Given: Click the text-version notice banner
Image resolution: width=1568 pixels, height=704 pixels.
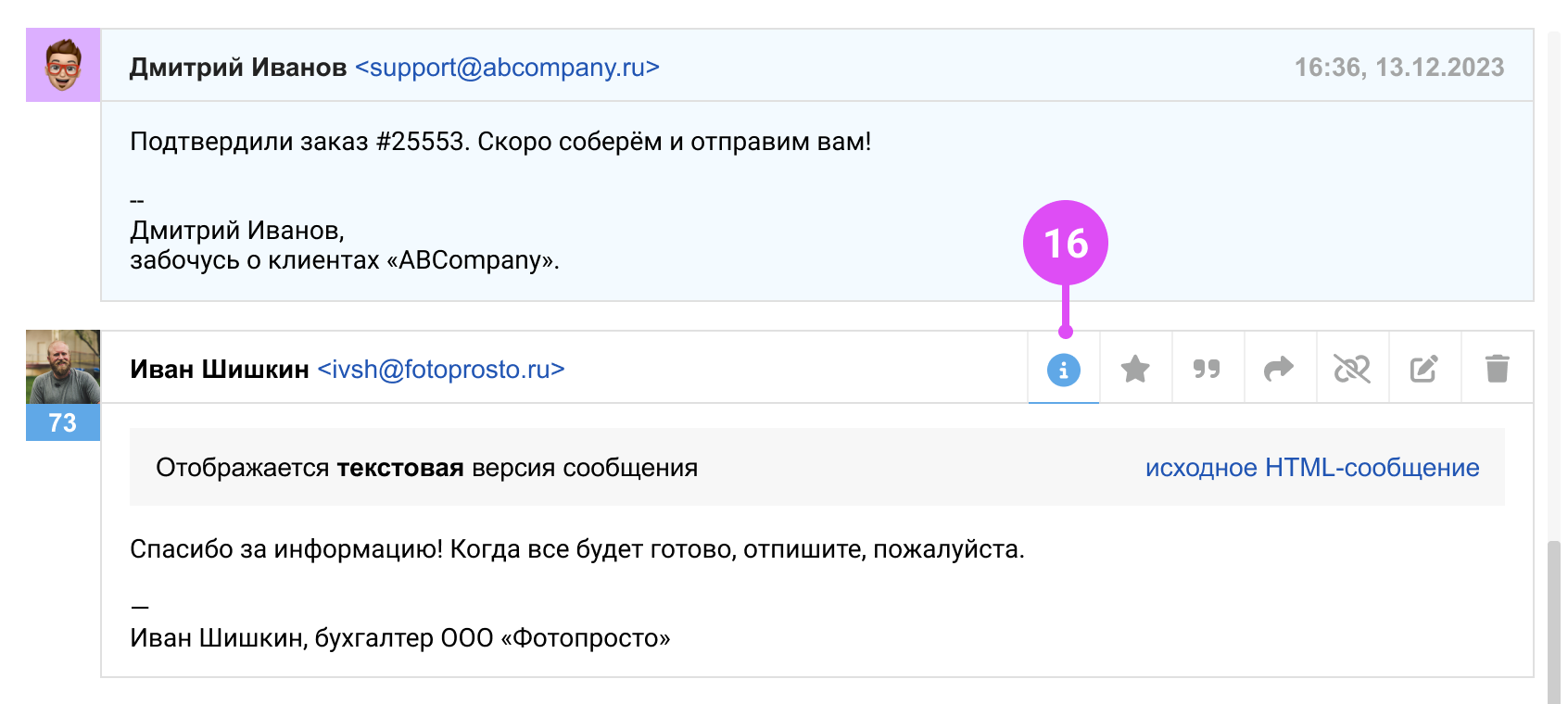Looking at the screenshot, I should pyautogui.click(x=426, y=468).
